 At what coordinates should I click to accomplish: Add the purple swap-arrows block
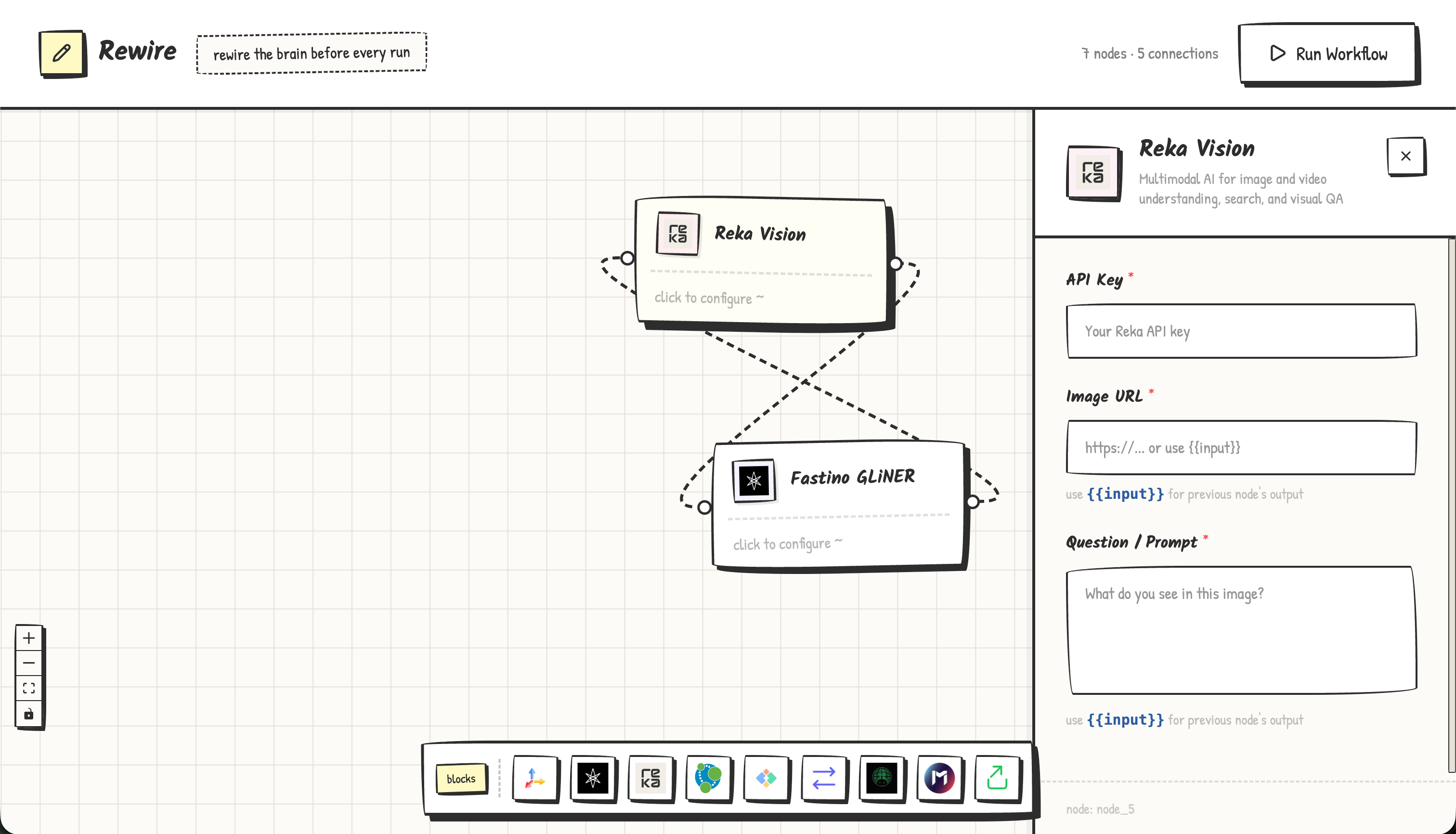click(824, 778)
